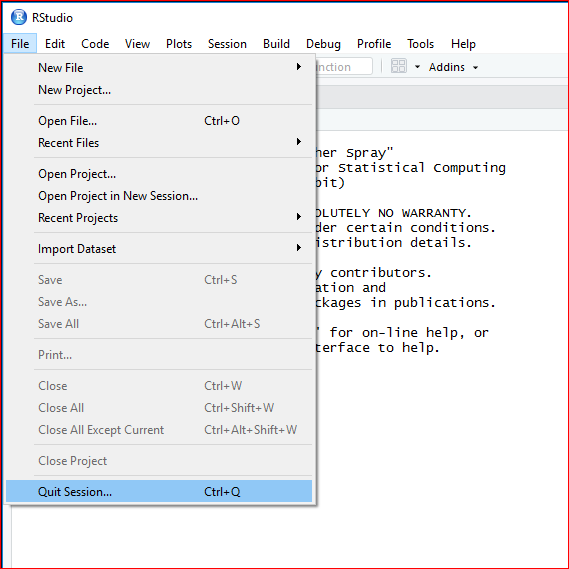Expand the Recent Files submenu
This screenshot has width=569, height=569.
(x=159, y=143)
